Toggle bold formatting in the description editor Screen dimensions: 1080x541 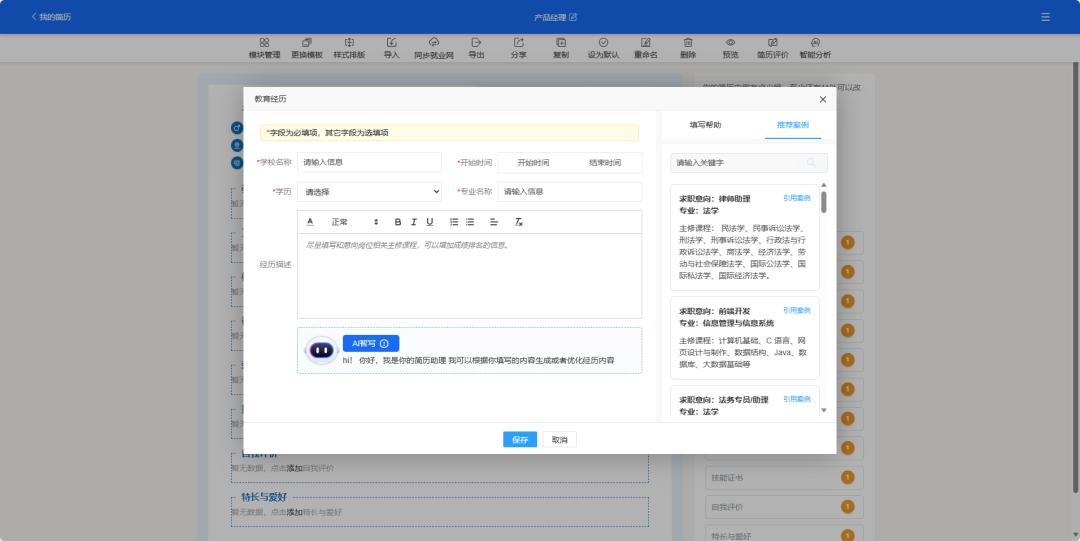(398, 222)
